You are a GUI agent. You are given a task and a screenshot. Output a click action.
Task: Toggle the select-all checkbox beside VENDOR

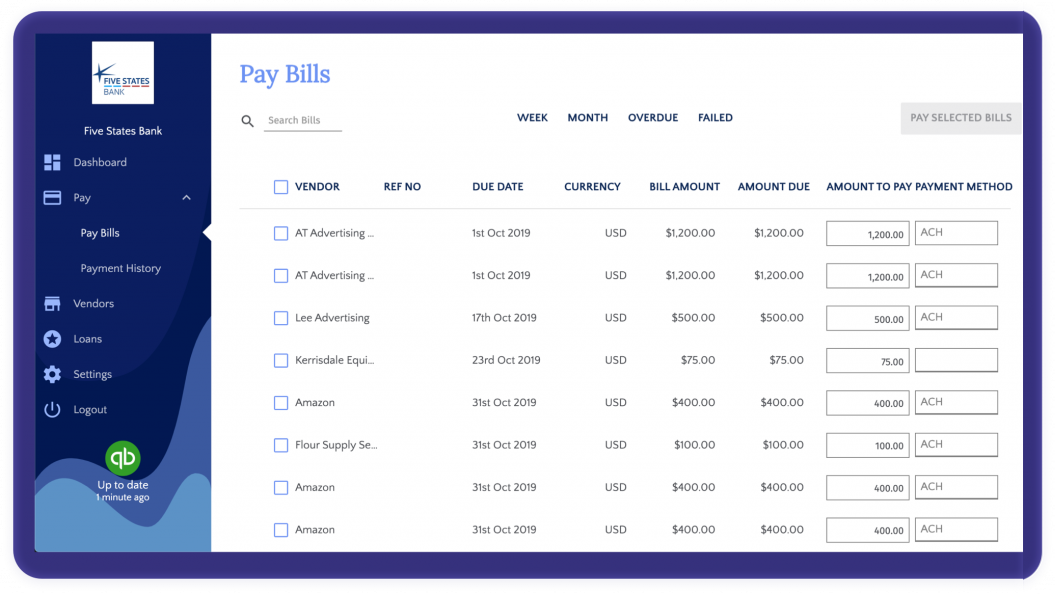point(281,187)
